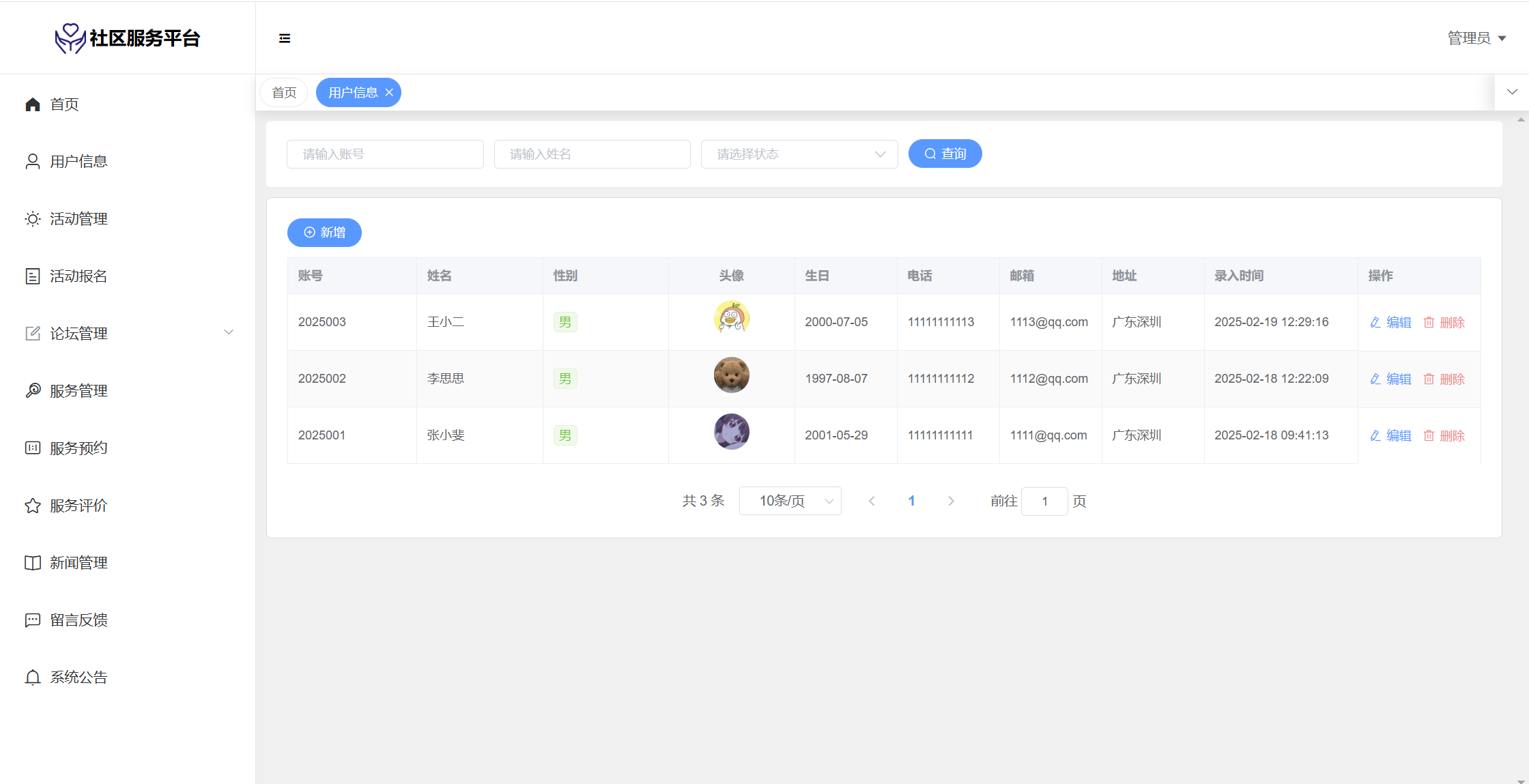The width and height of the screenshot is (1529, 784).
Task: Open the 请选择状态 status dropdown
Action: [799, 154]
